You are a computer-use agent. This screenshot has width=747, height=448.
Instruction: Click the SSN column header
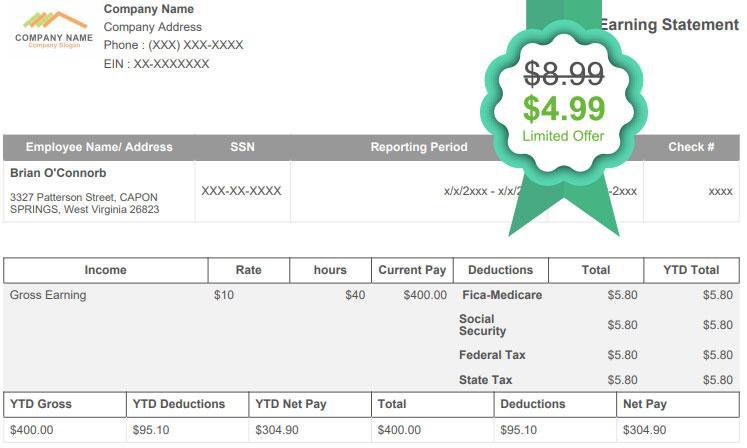[242, 147]
